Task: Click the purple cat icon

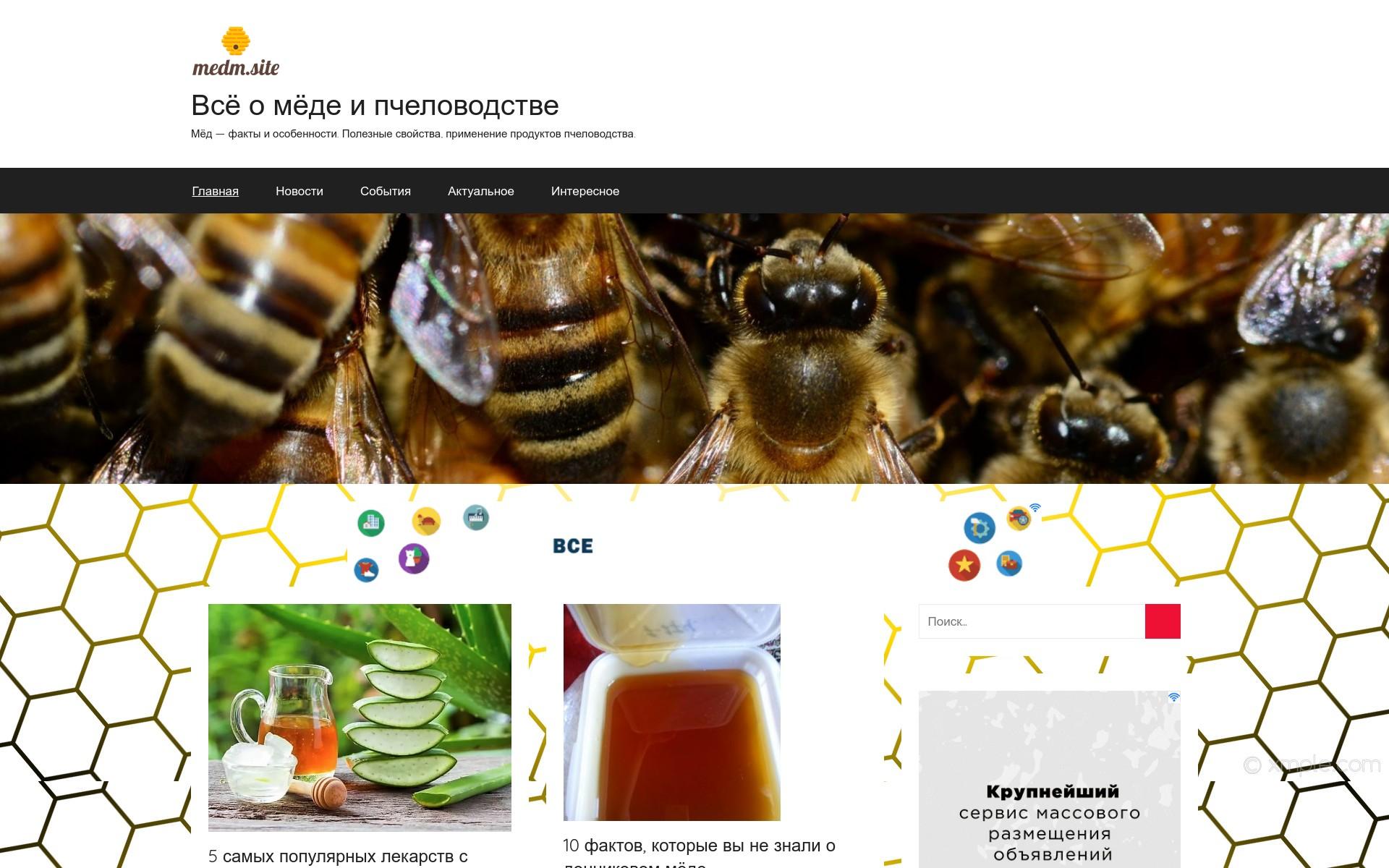Action: [414, 558]
